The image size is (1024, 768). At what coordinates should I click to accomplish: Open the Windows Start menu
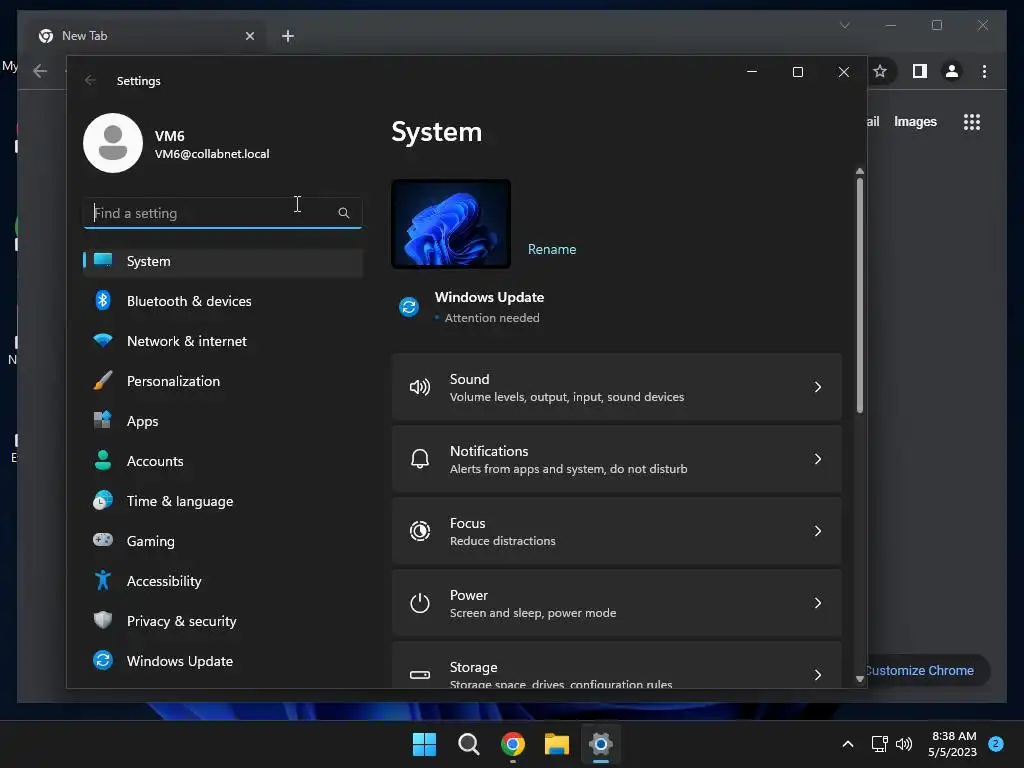[424, 744]
